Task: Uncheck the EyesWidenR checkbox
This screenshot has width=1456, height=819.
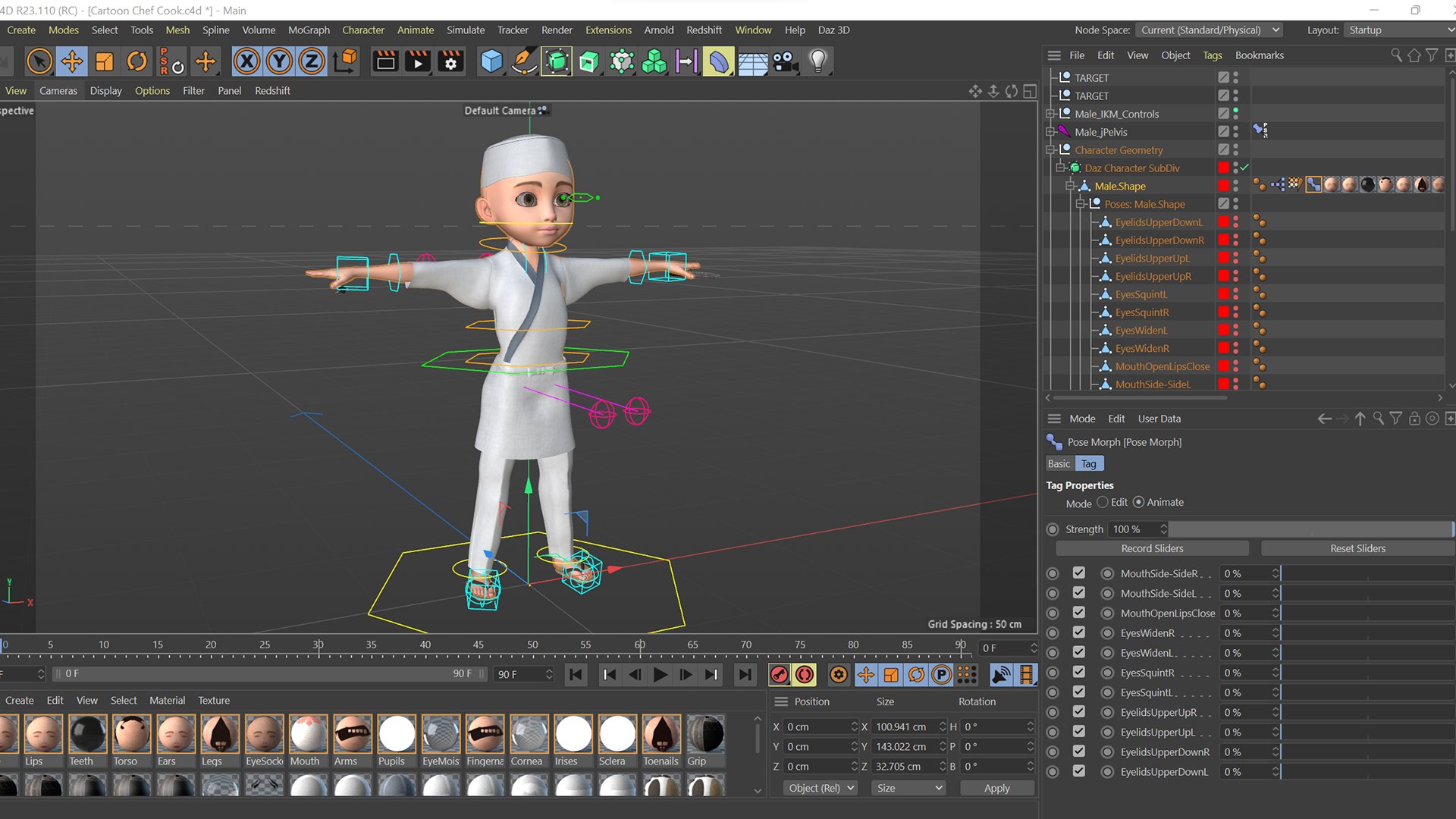Action: click(1079, 632)
